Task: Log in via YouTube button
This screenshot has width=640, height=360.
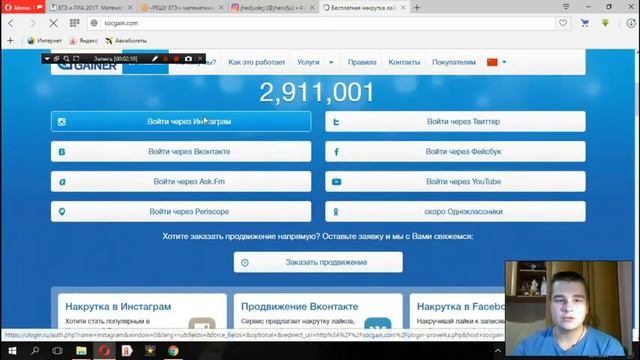Action: (455, 181)
